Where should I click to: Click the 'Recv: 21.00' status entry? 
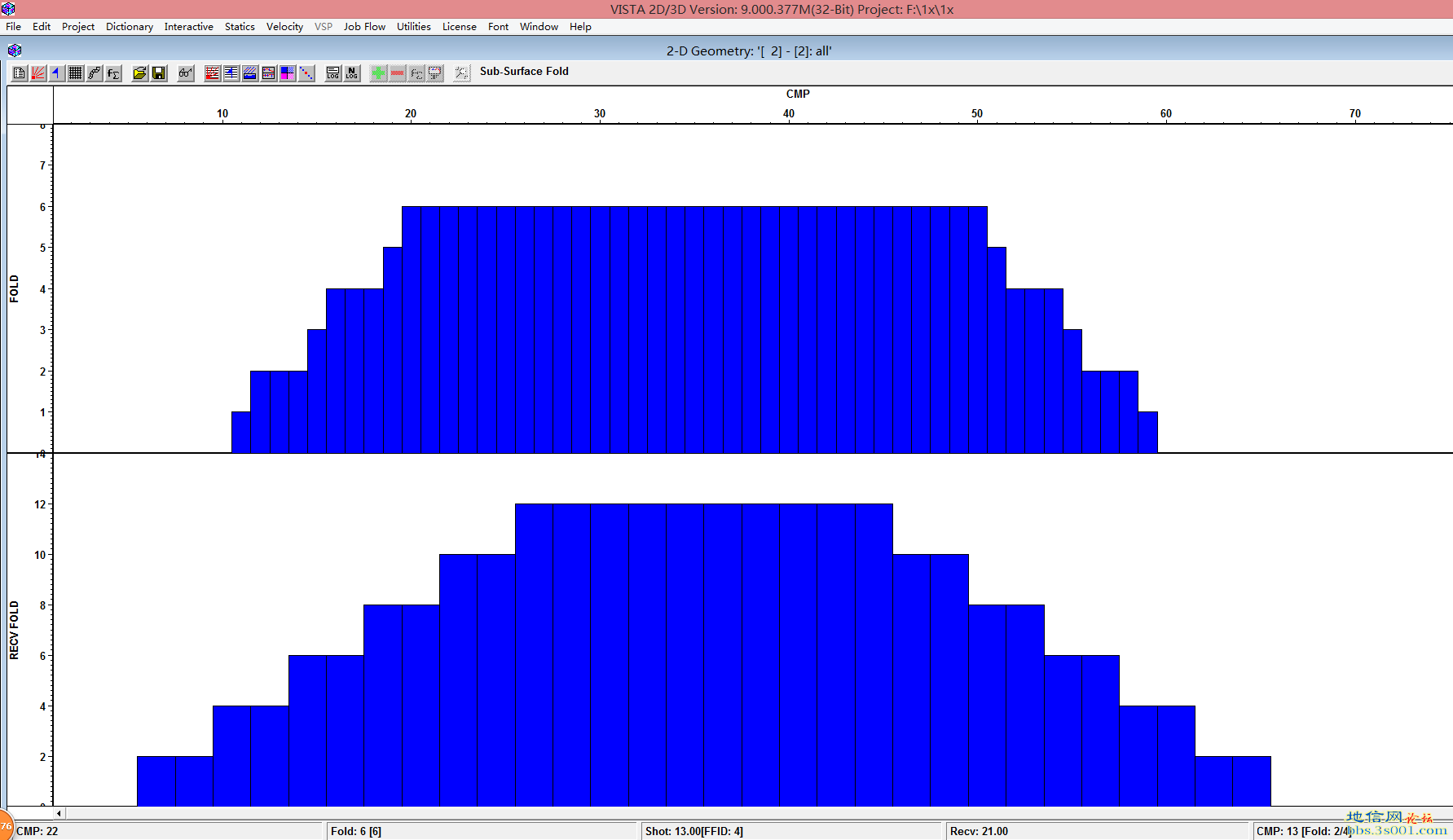[x=979, y=831]
